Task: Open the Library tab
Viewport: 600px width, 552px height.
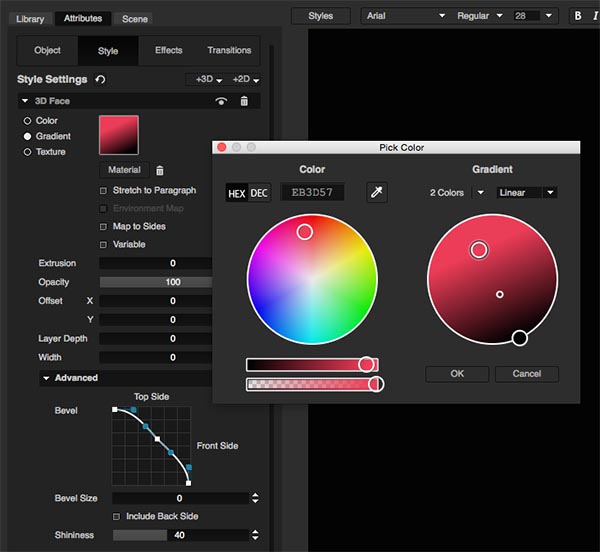Action: pyautogui.click(x=30, y=19)
